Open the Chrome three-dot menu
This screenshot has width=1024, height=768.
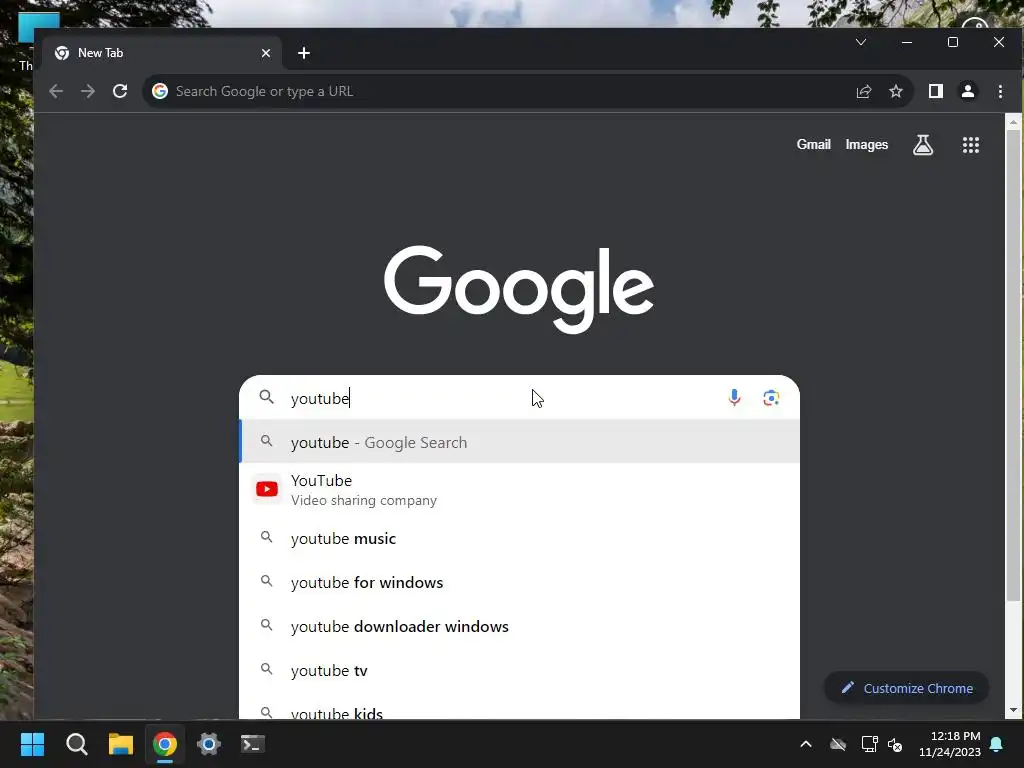point(1000,91)
